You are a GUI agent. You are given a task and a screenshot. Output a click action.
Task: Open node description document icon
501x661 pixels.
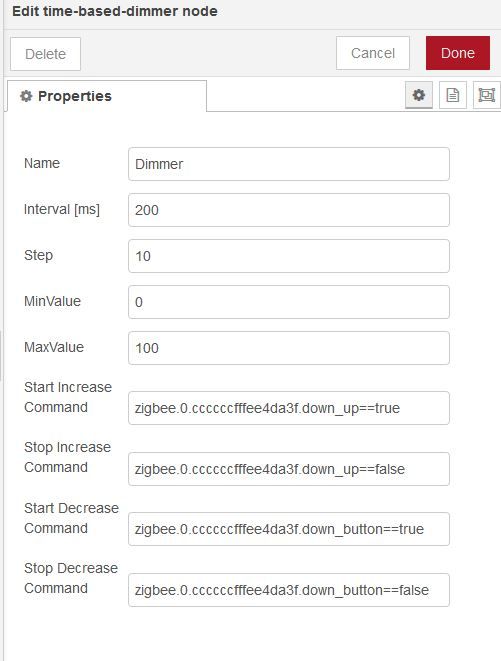pos(453,95)
